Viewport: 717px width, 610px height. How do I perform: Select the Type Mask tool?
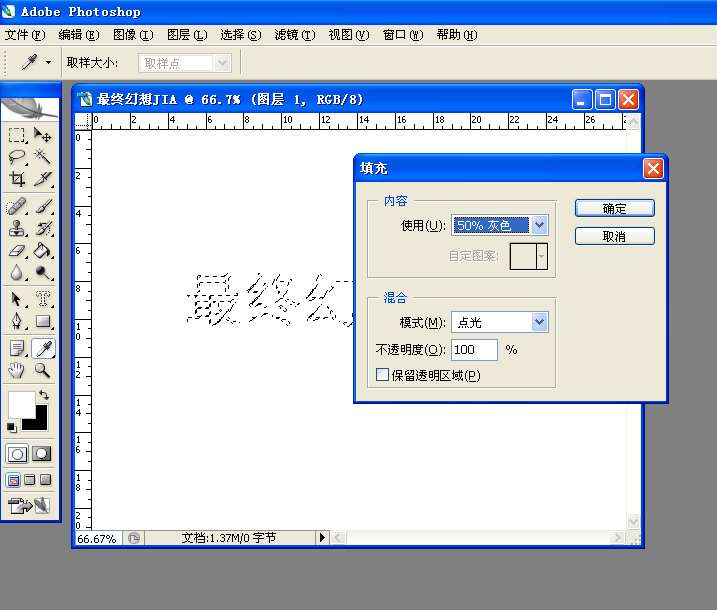point(43,299)
